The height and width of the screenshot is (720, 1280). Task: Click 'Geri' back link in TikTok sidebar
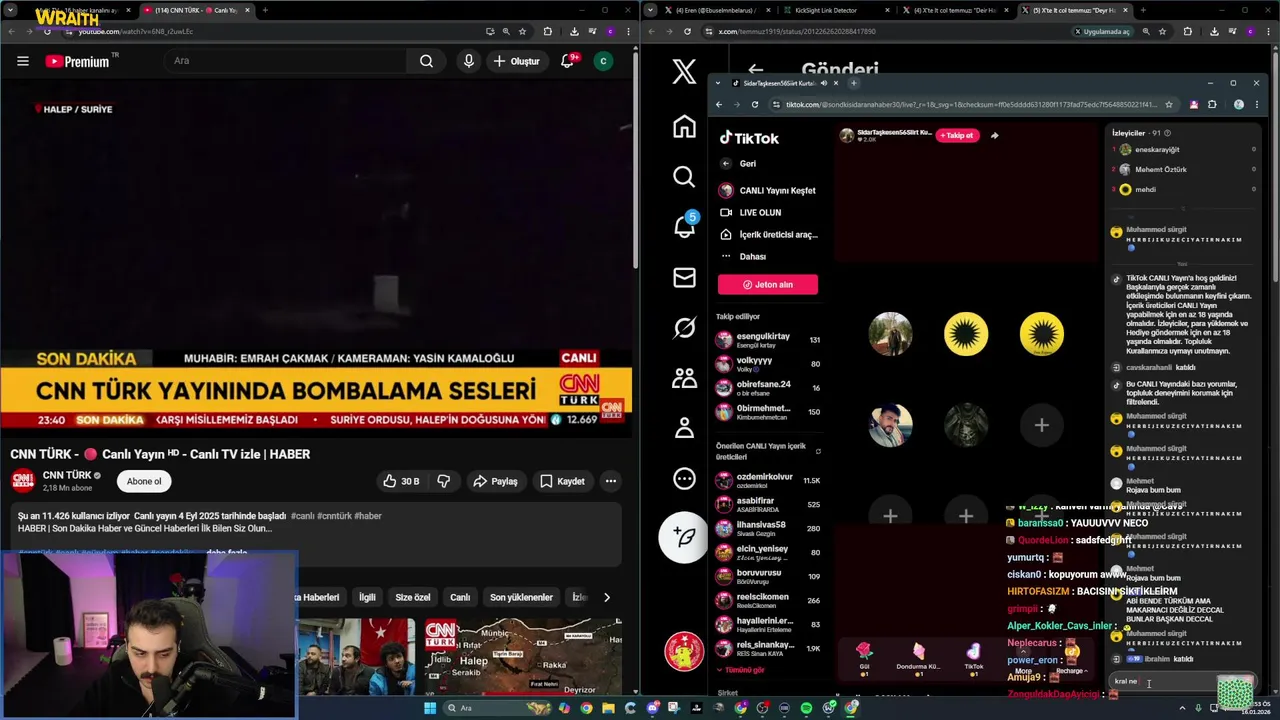(x=738, y=163)
